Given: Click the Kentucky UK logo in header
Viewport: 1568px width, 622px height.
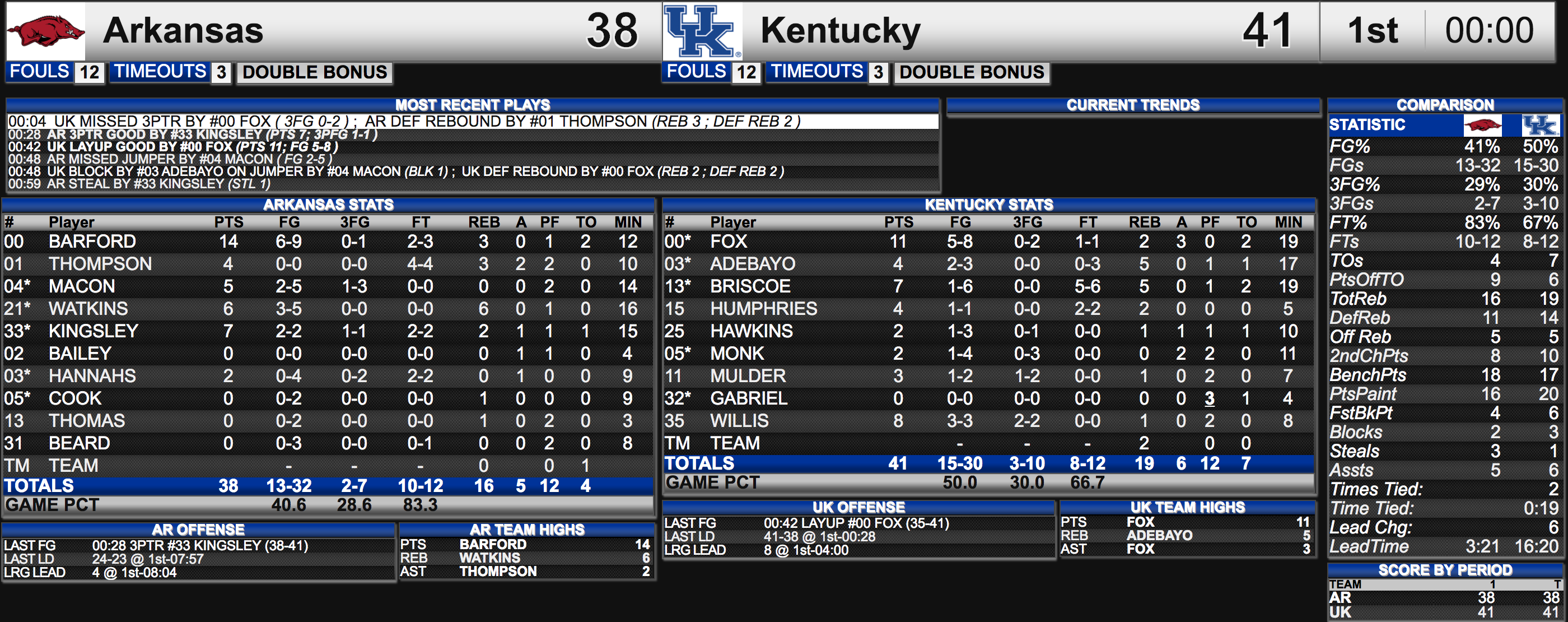Looking at the screenshot, I should (x=702, y=31).
